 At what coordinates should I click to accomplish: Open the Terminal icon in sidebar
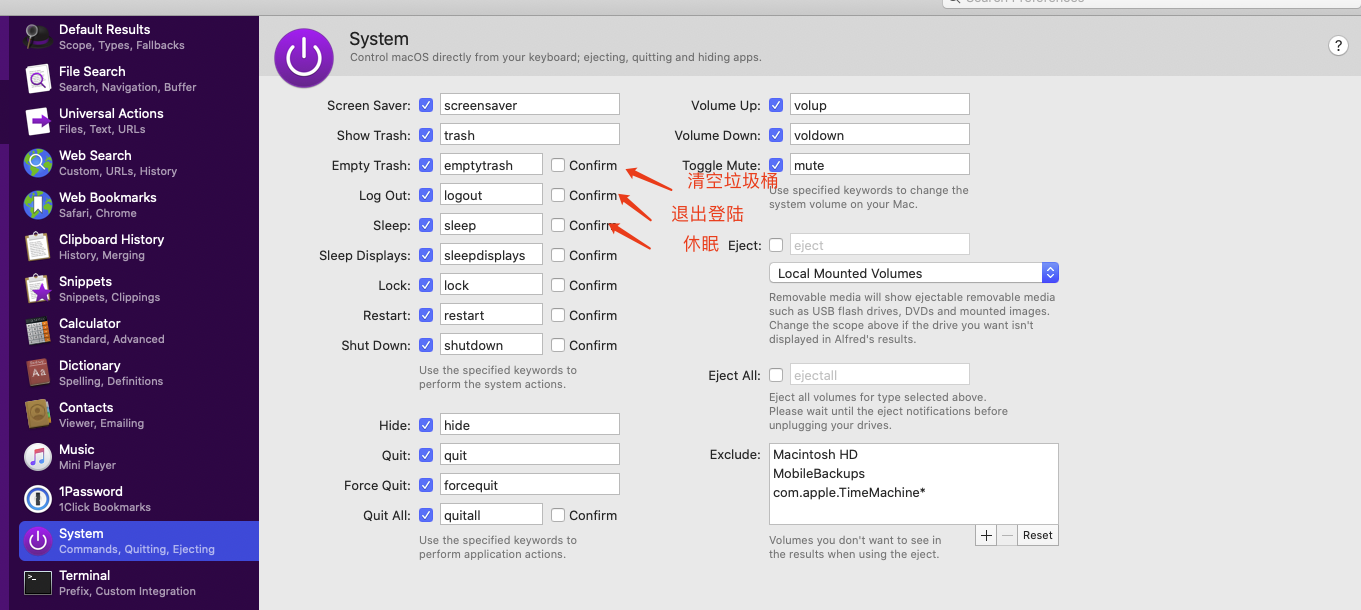[x=38, y=583]
